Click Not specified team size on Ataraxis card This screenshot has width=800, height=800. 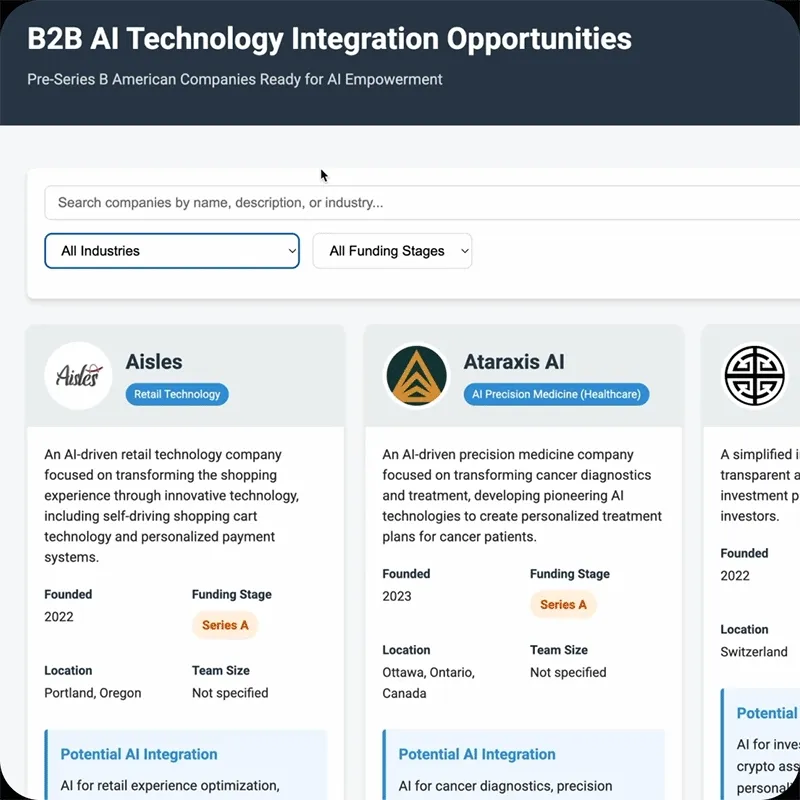[568, 672]
